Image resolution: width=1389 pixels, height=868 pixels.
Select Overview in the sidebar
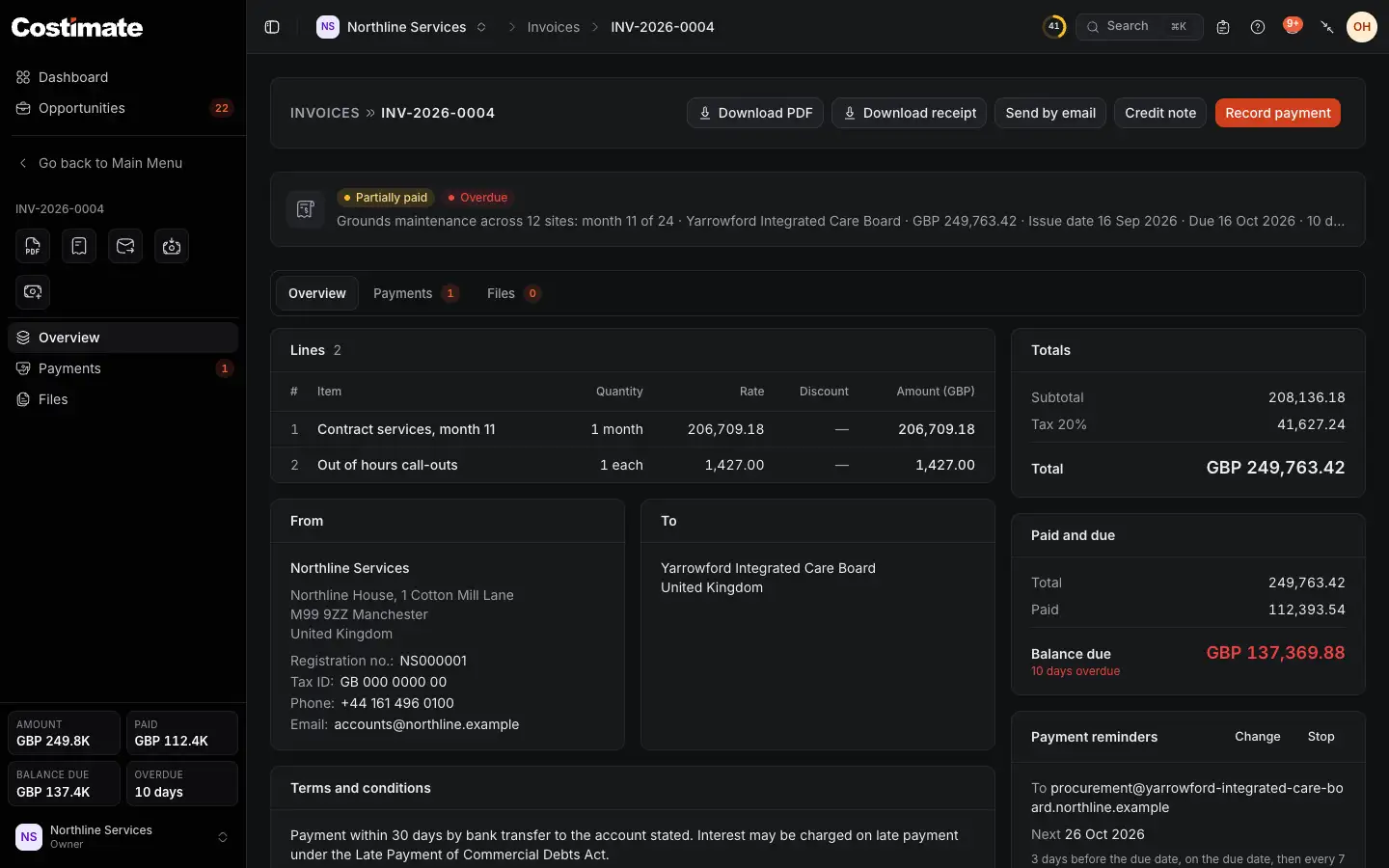click(x=123, y=338)
